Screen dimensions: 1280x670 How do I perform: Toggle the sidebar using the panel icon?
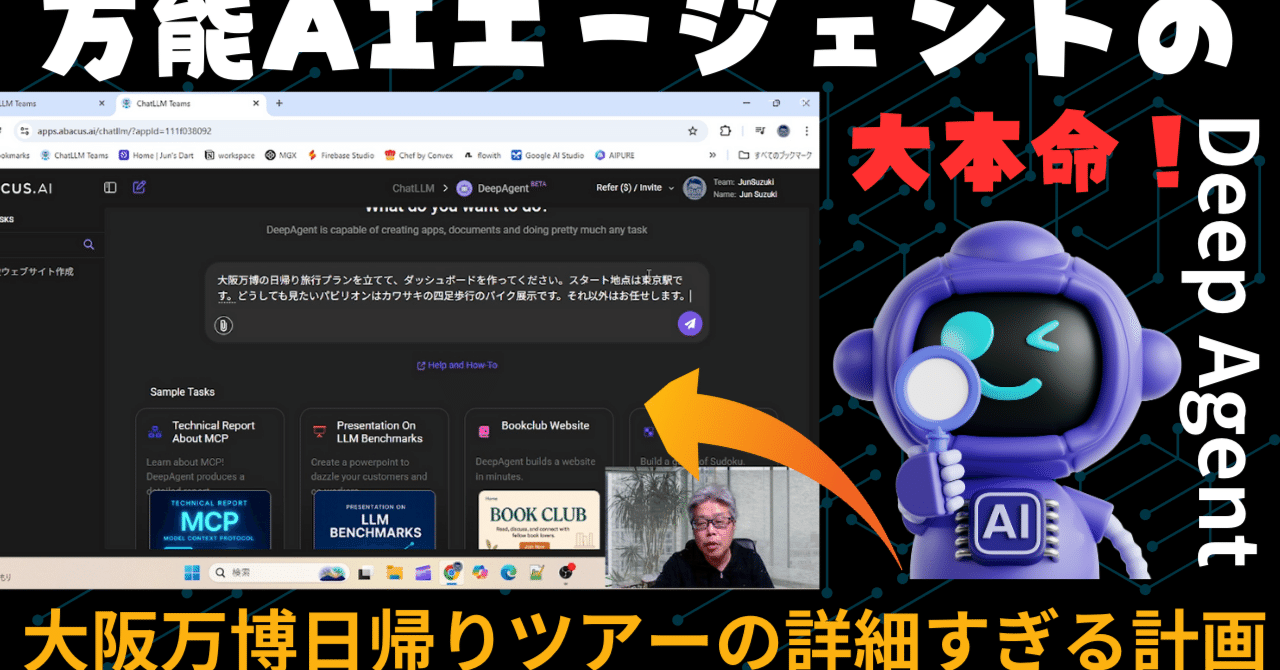[x=110, y=187]
